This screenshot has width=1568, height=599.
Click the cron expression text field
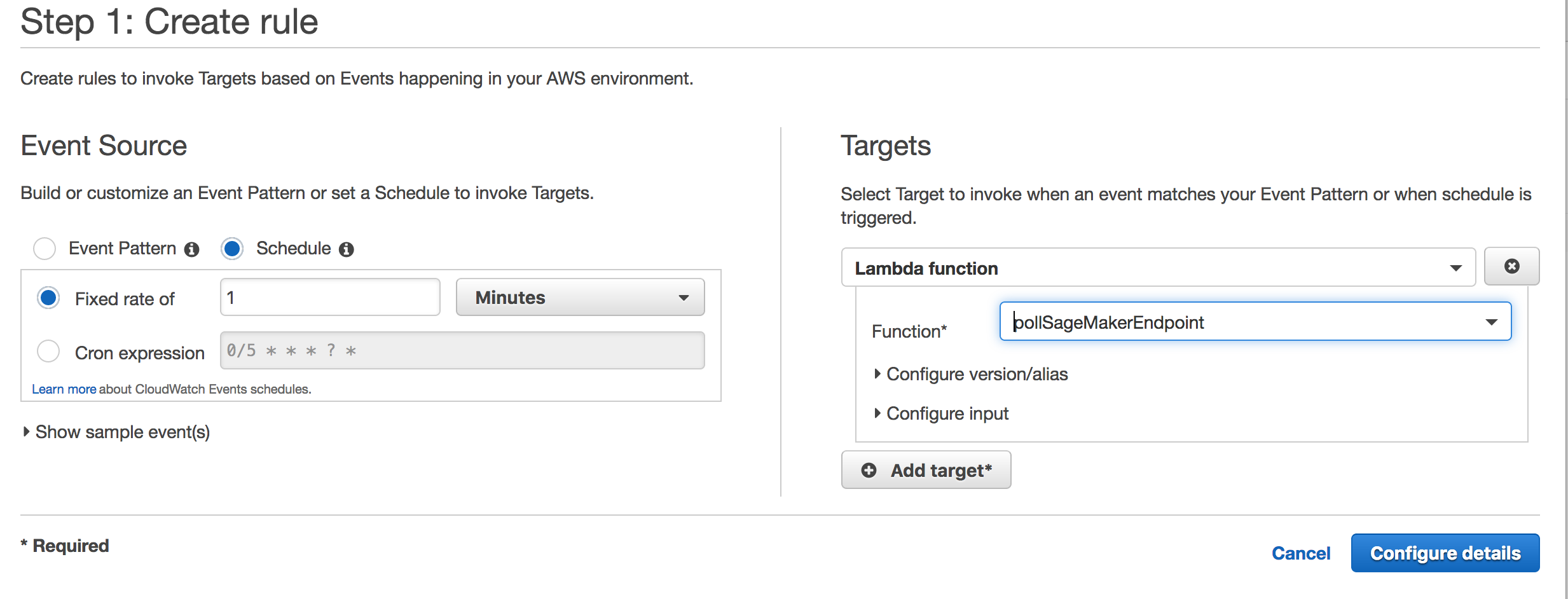coord(462,350)
